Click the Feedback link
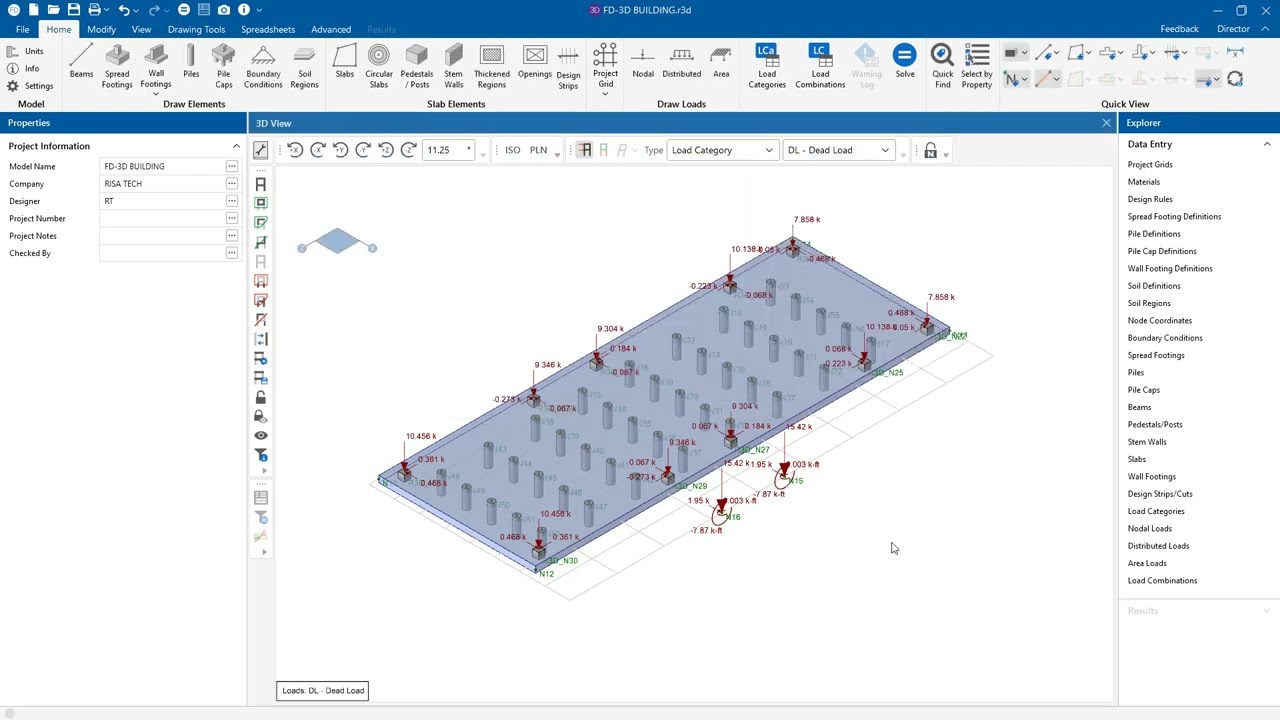Screen dimensions: 1280x720 (1179, 29)
